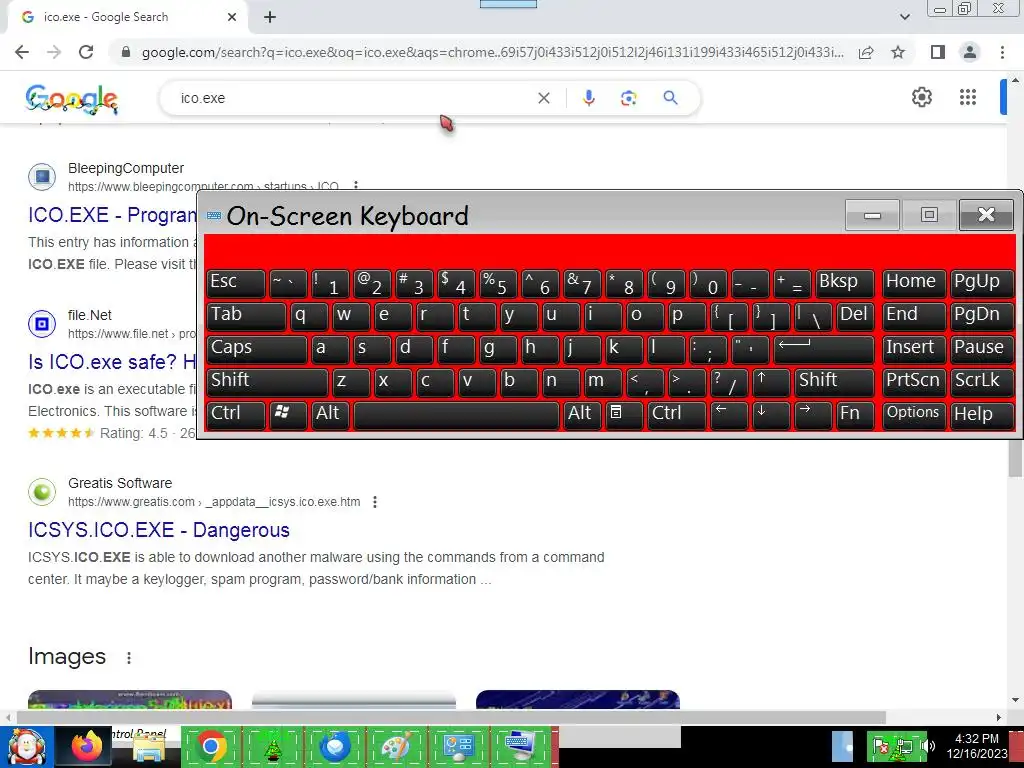Toggle the right Shift key
Viewport: 1024px width, 768px height.
(834, 382)
